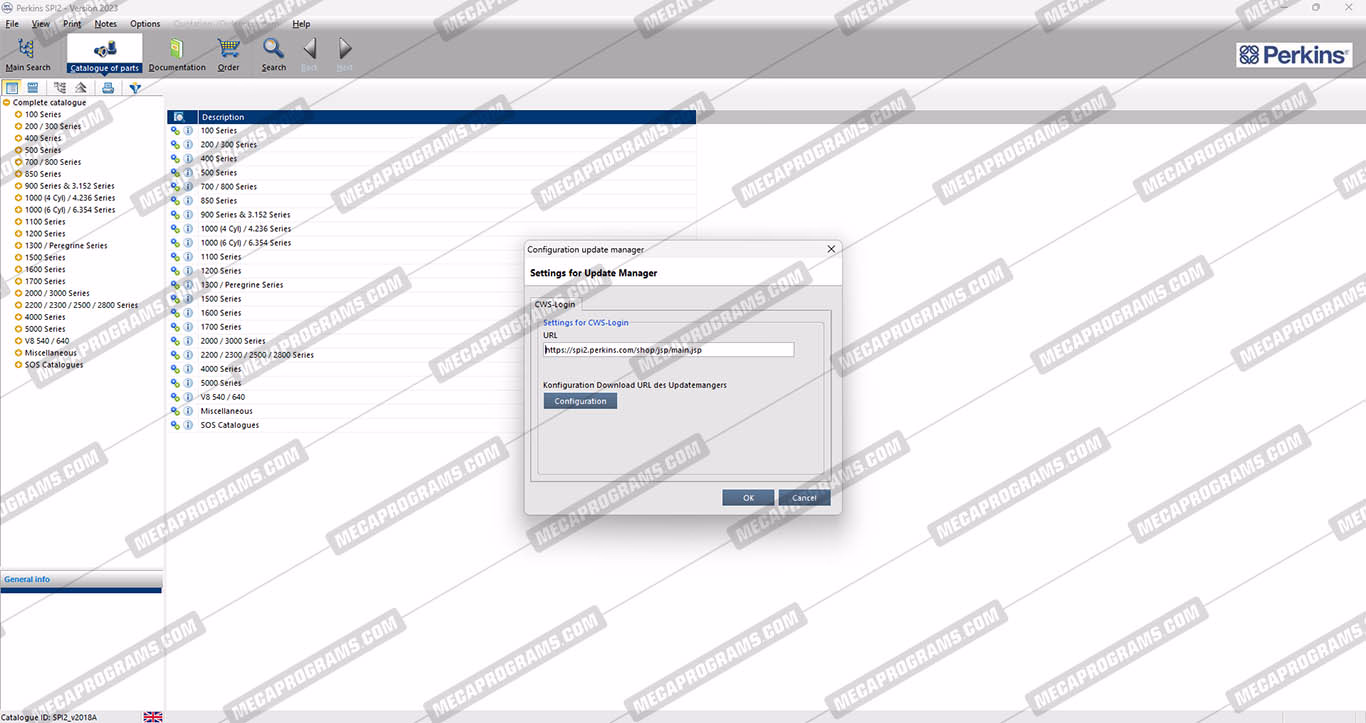Open the Options menu
The image size is (1366, 723).
tap(145, 24)
